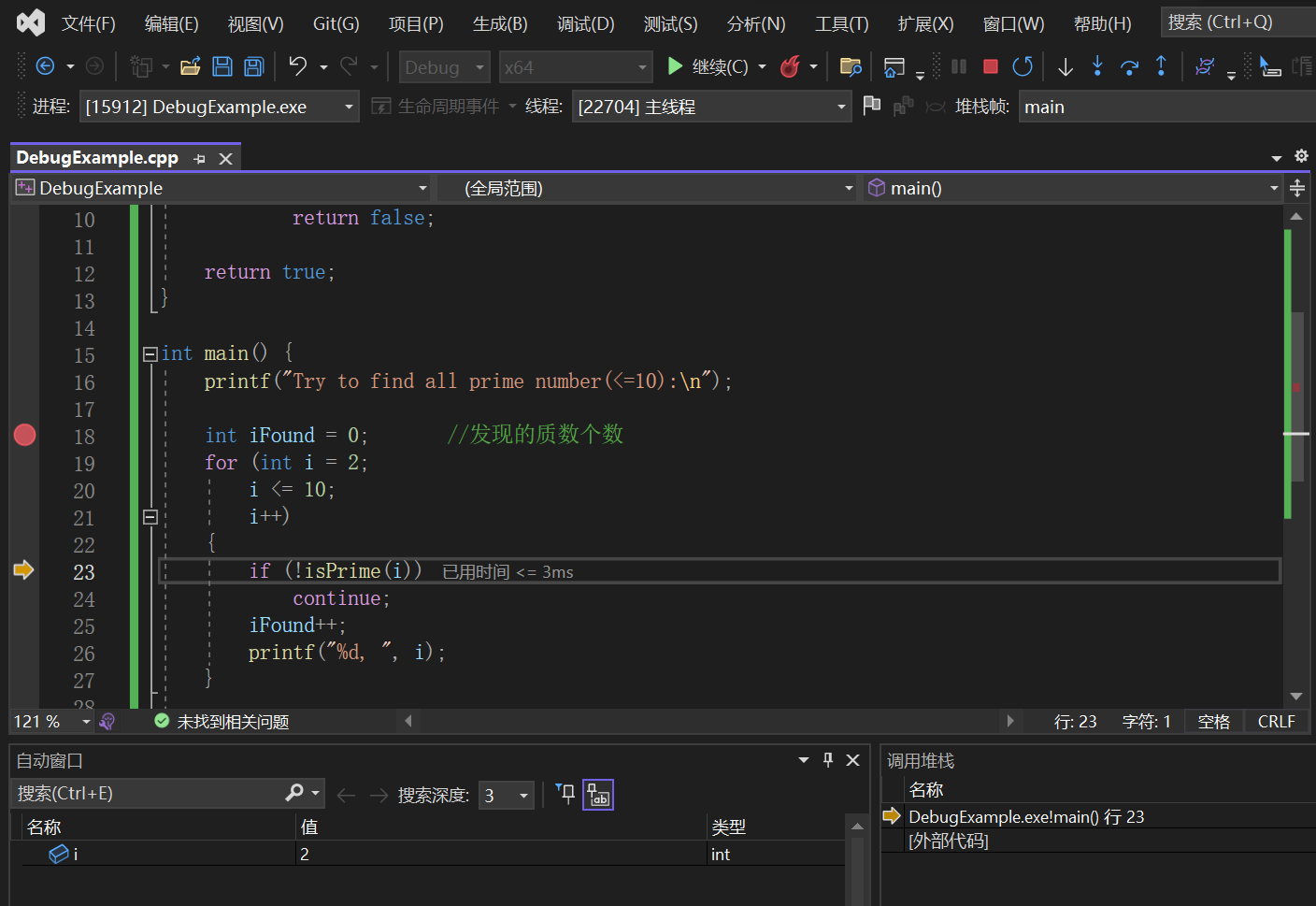Open the thread dropdown [22704] 主线程

[x=711, y=107]
